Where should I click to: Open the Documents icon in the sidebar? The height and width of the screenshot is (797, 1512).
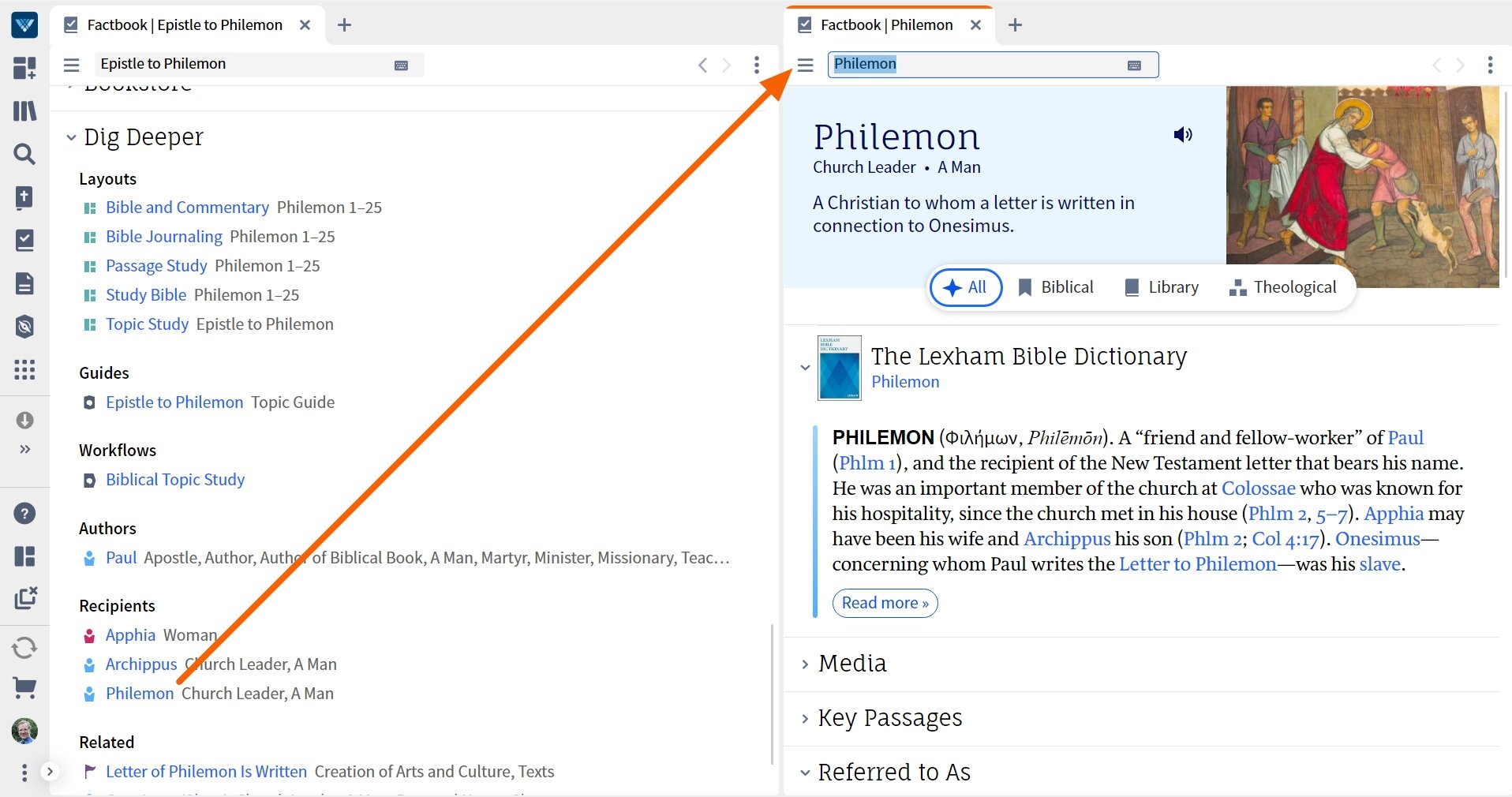click(x=24, y=283)
